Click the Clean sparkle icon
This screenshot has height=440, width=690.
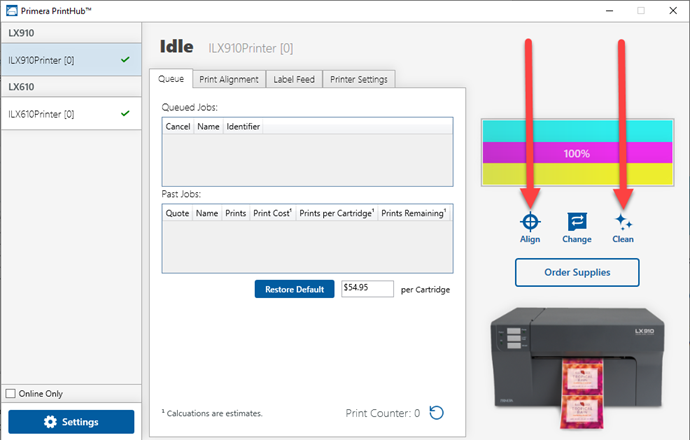pyautogui.click(x=623, y=222)
